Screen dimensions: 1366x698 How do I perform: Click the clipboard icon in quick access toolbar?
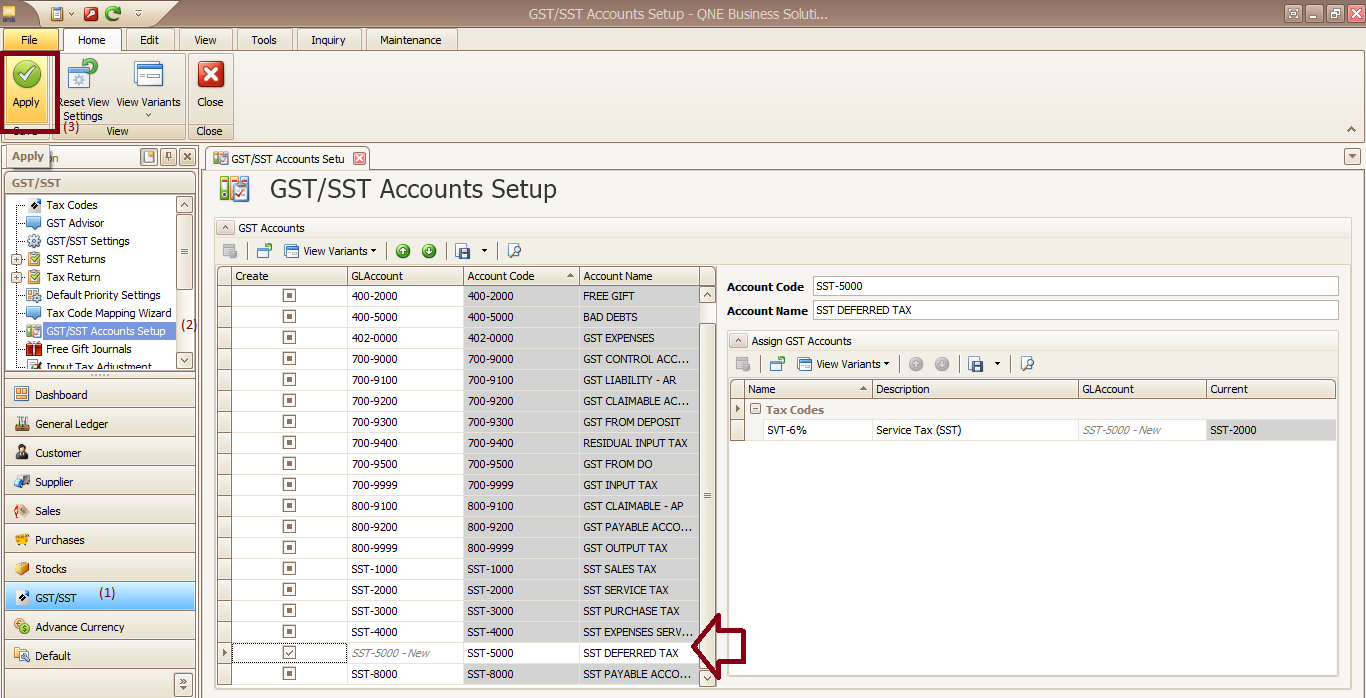(x=57, y=13)
